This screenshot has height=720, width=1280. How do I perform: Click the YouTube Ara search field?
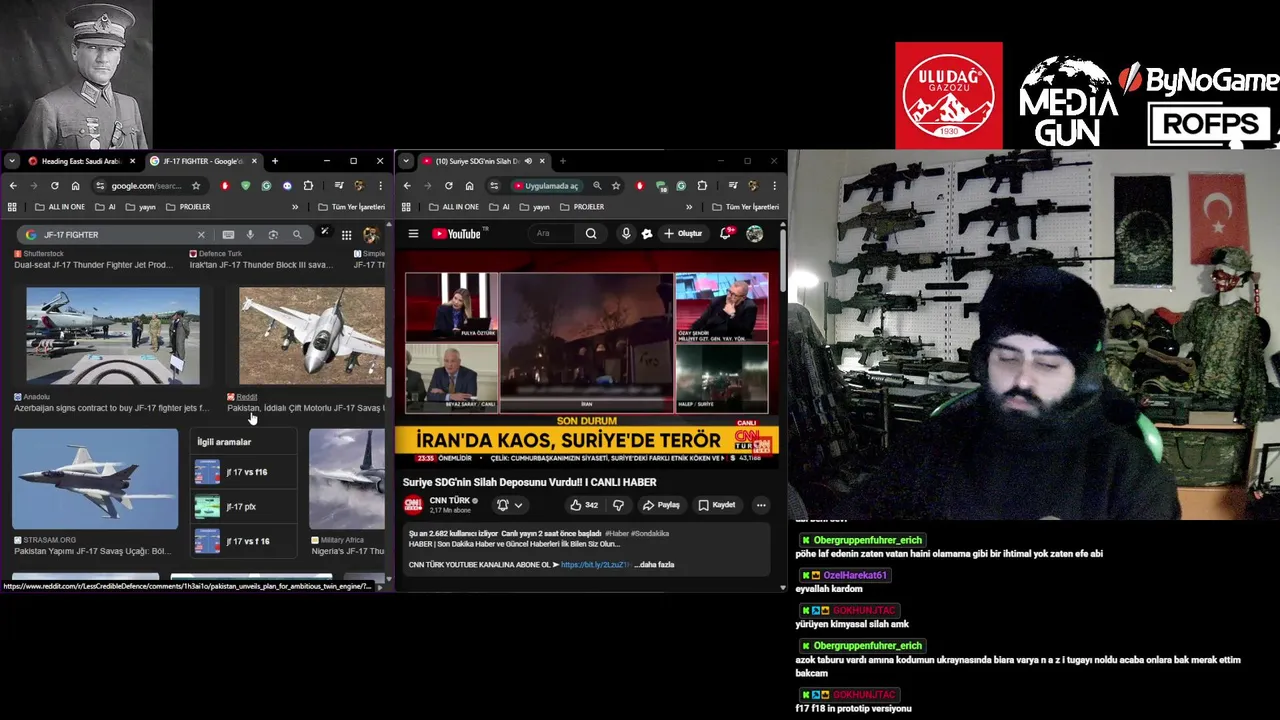click(553, 234)
